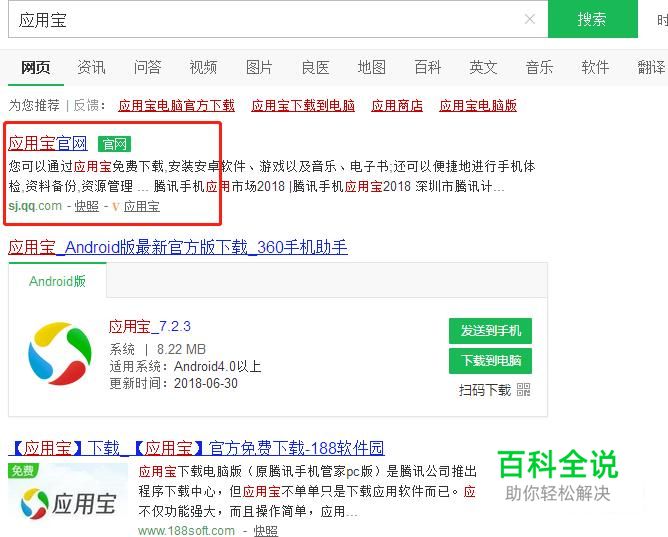This screenshot has height=537, width=668.
Task: Open the 地图 tab
Action: (371, 67)
